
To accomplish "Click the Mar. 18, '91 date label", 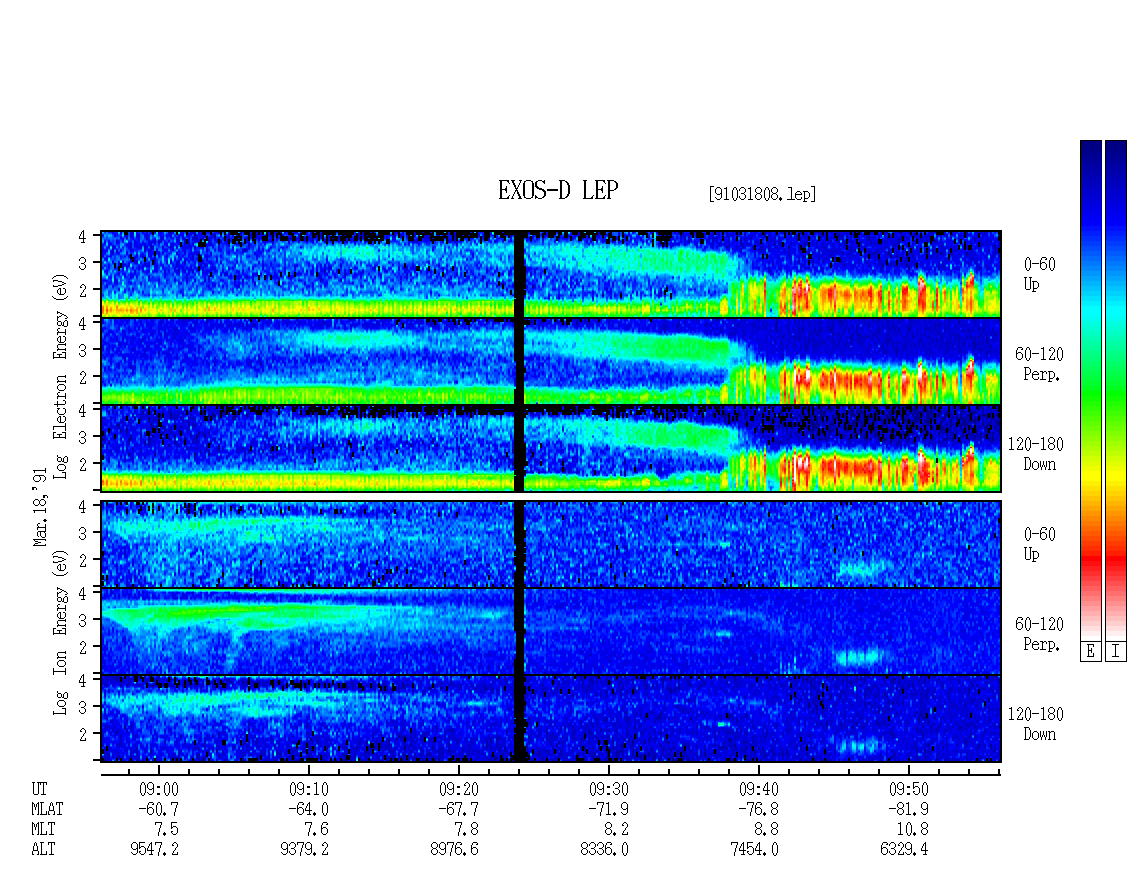I will pos(40,507).
